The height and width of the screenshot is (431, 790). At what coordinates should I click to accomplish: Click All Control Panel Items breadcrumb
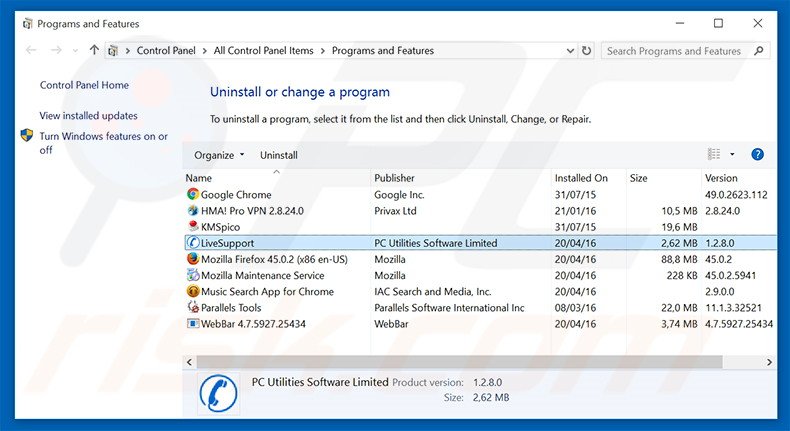pos(264,50)
